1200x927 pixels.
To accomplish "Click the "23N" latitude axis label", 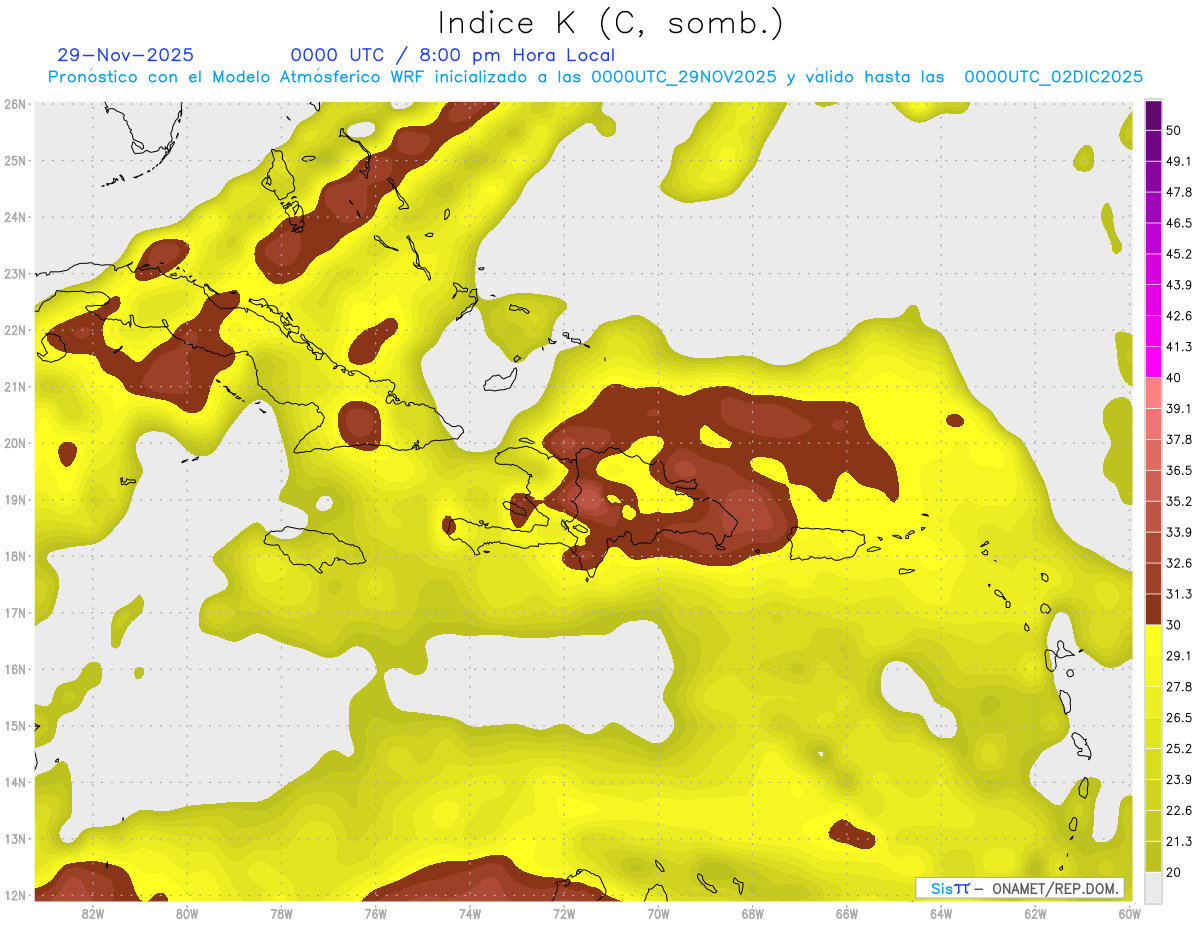I will click(x=15, y=273).
